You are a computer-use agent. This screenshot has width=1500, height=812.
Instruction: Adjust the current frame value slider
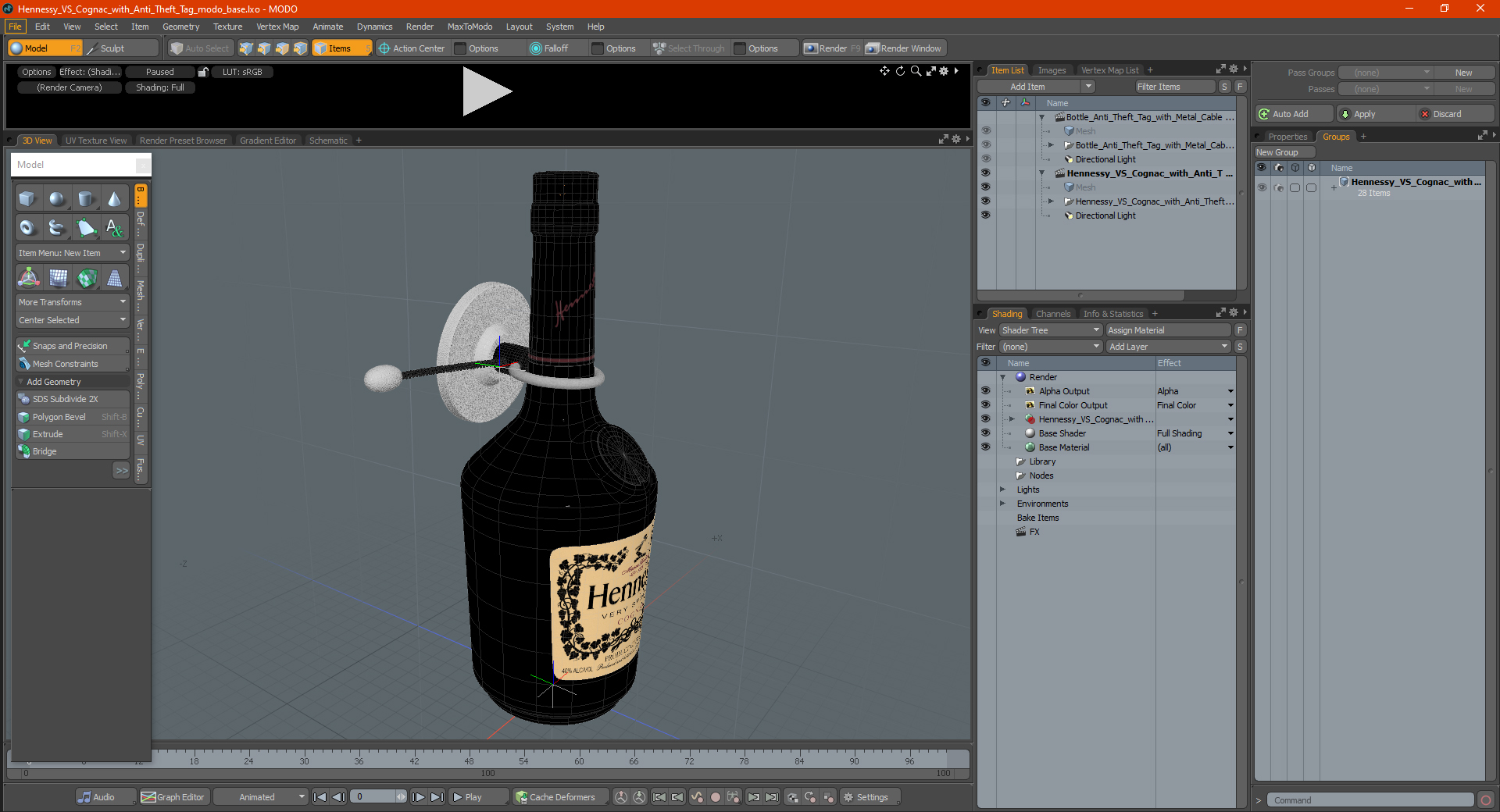pyautogui.click(x=378, y=797)
